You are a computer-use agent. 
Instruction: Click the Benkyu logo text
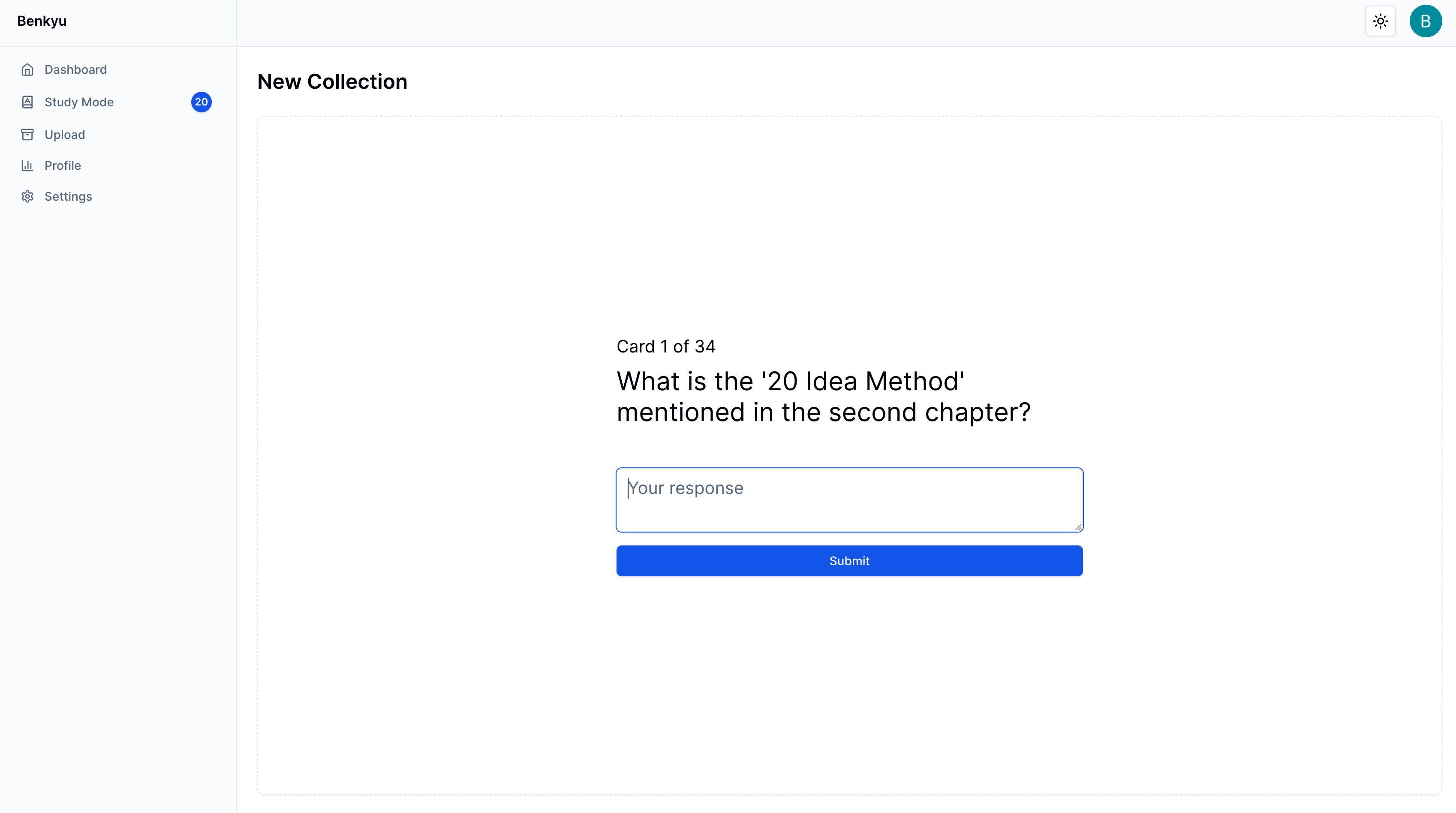click(x=42, y=21)
